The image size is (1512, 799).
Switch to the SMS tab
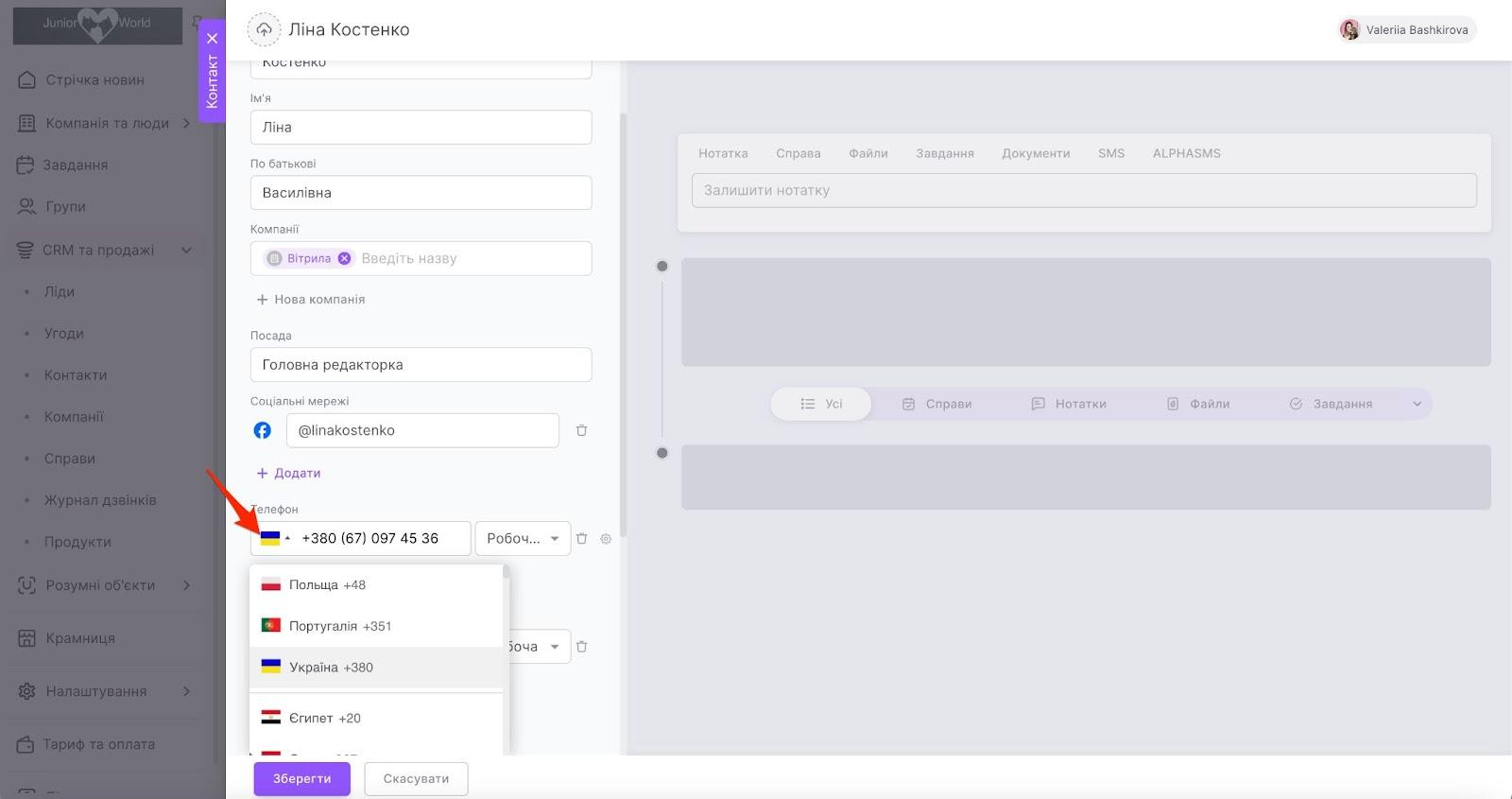pyautogui.click(x=1110, y=153)
